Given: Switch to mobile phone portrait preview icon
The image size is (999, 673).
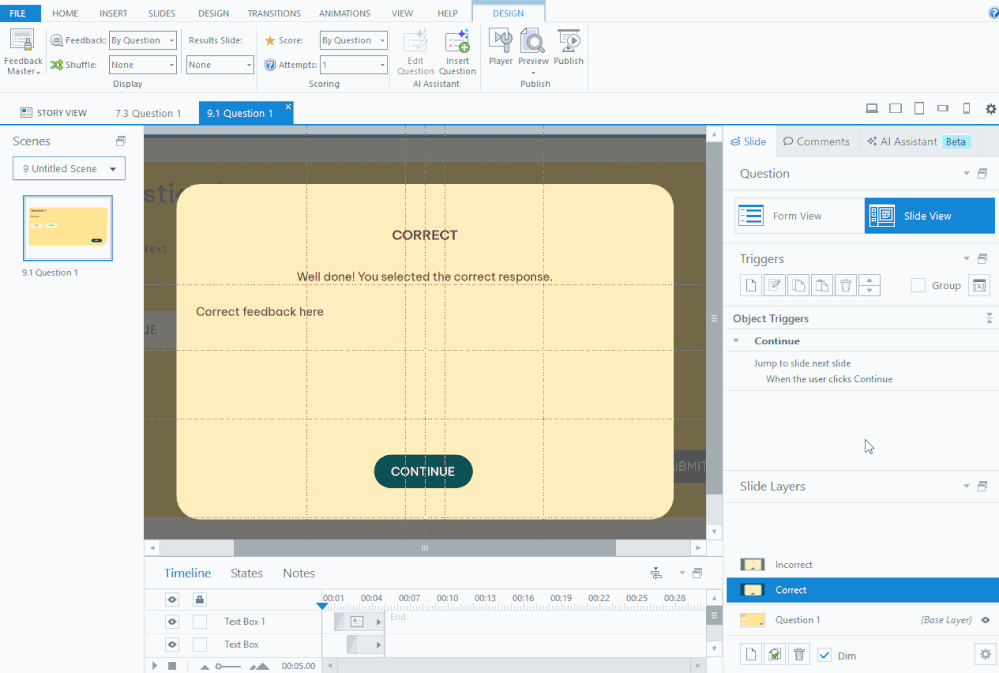Looking at the screenshot, I should tap(966, 109).
